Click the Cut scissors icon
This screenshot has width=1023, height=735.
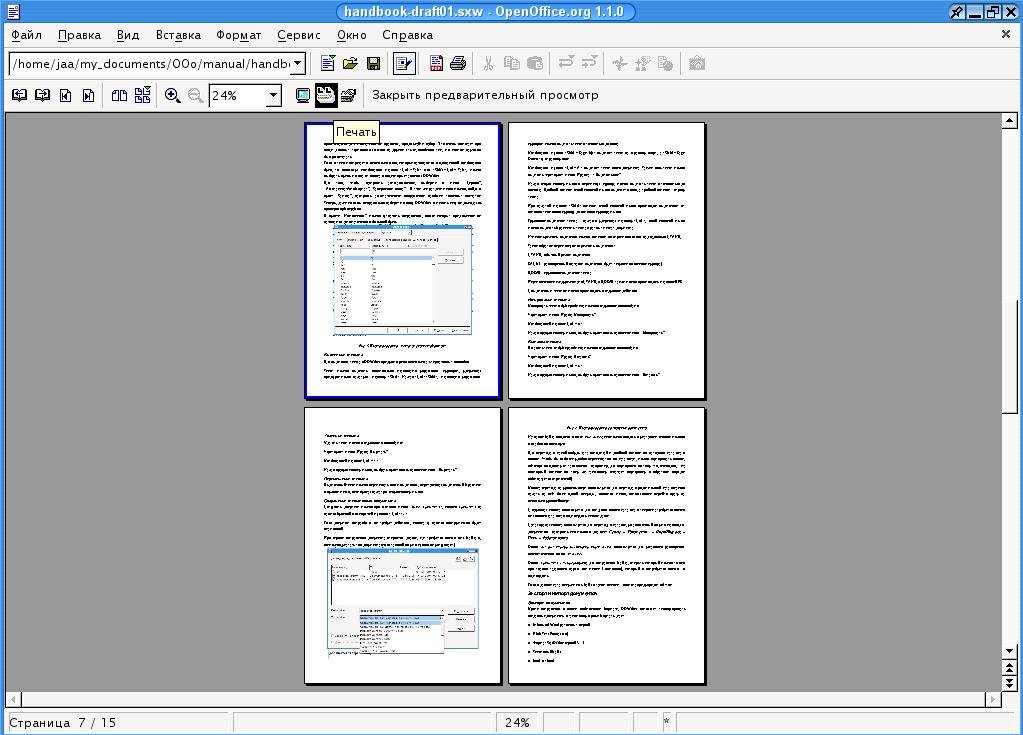488,63
